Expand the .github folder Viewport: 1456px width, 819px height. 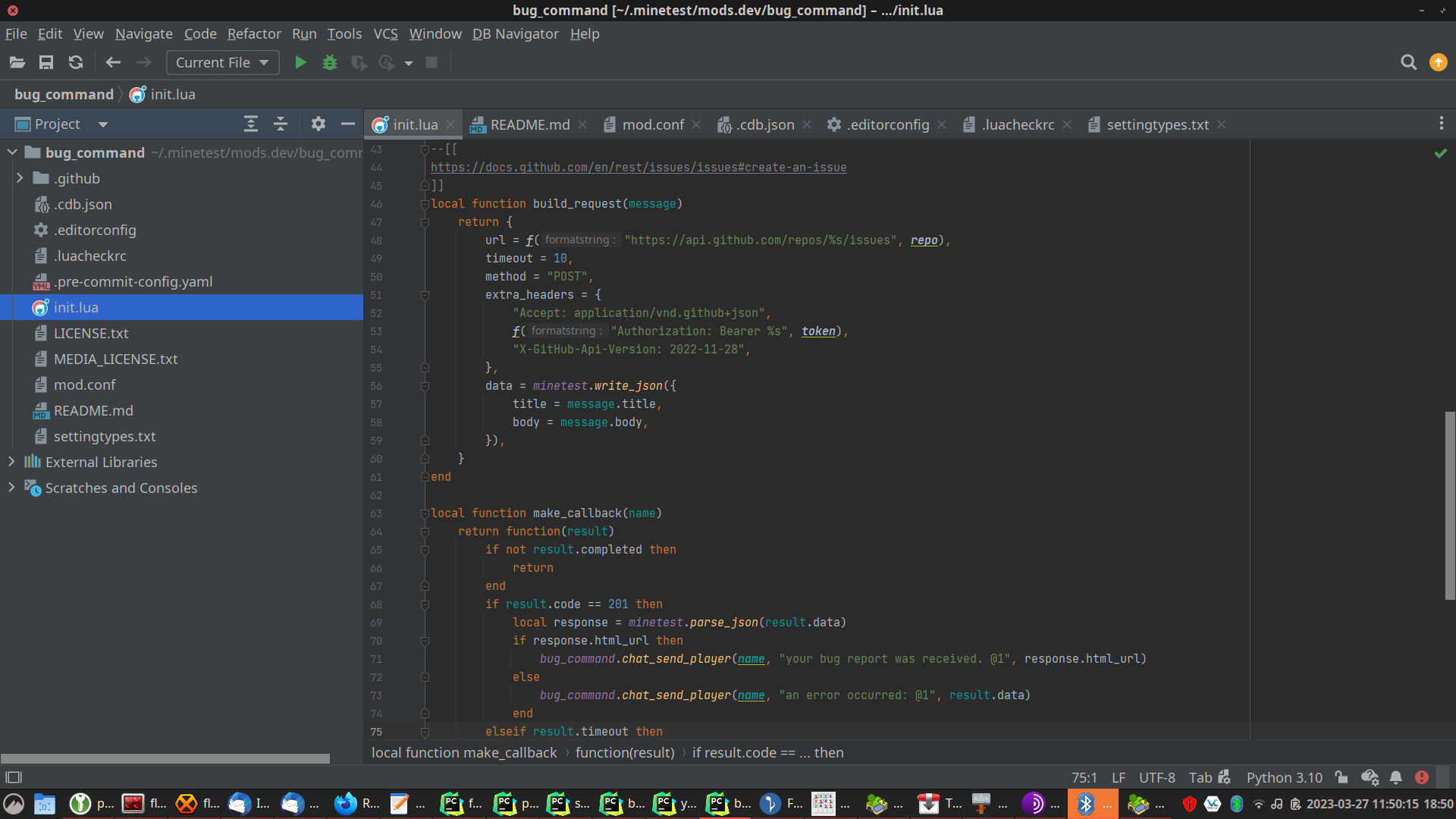tap(20, 178)
